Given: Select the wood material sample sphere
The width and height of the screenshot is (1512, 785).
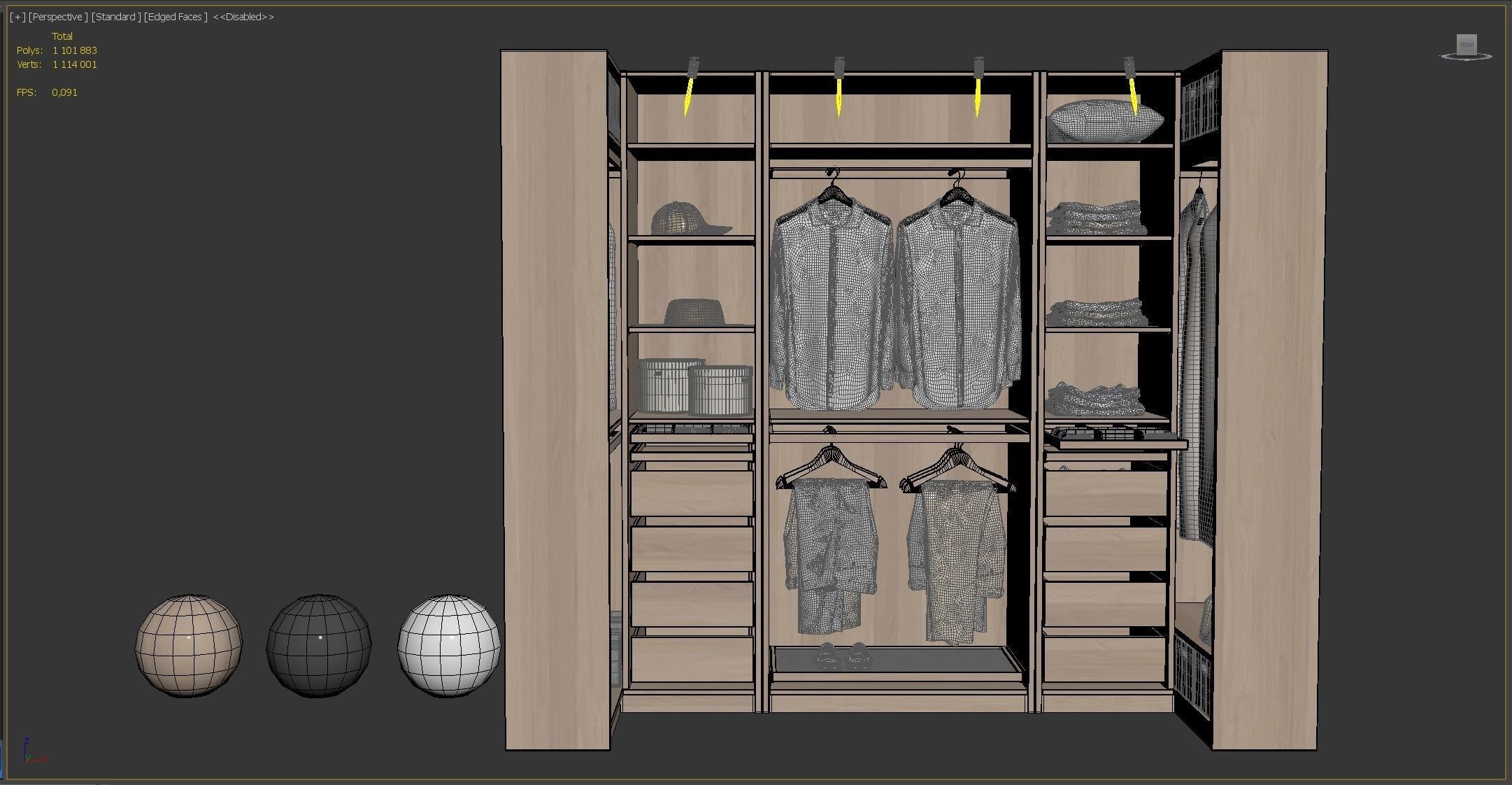Looking at the screenshot, I should pos(188,646).
